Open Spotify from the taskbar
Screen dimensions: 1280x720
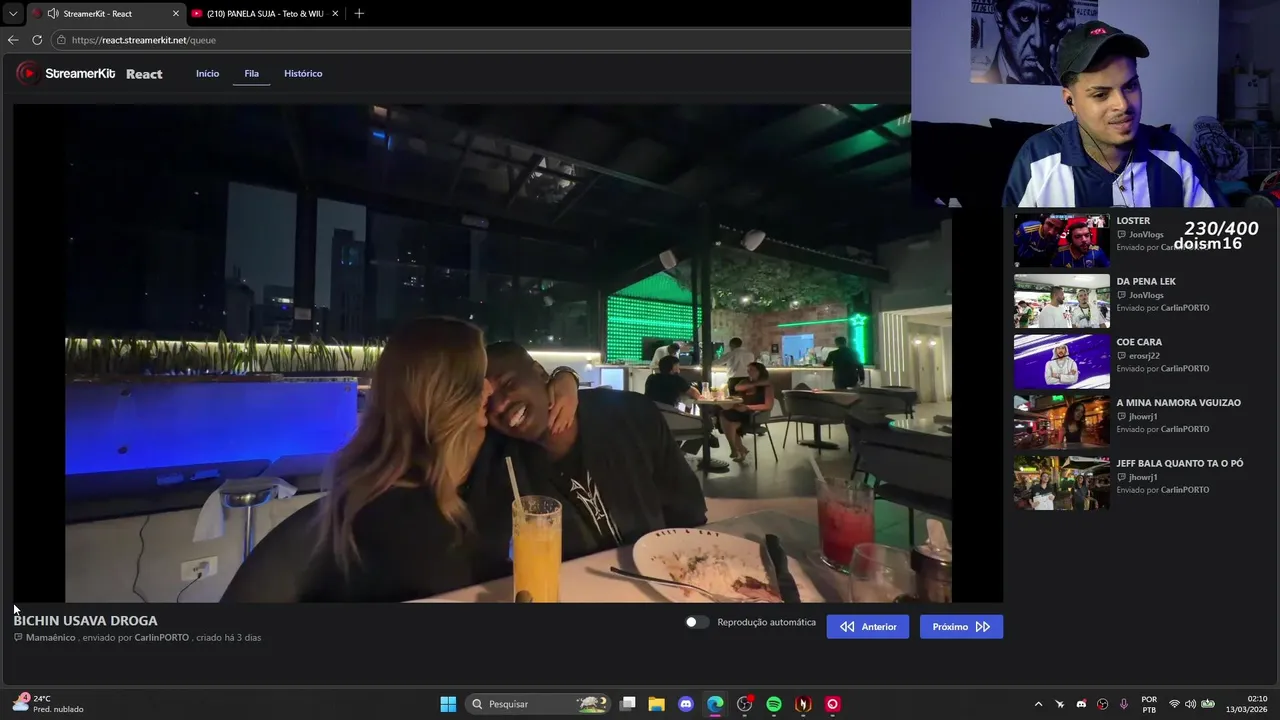coord(774,704)
